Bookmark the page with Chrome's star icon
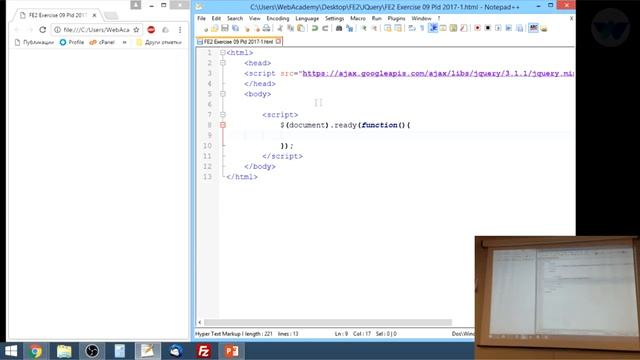The height and width of the screenshot is (360, 640). click(x=136, y=30)
